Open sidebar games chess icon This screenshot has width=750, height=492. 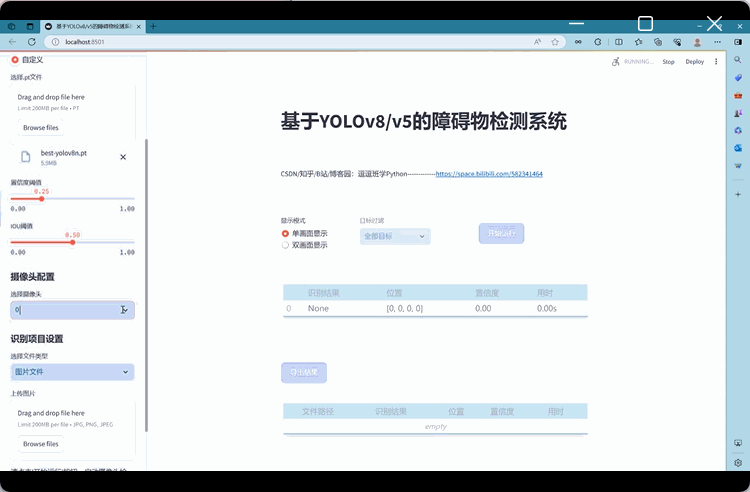click(x=738, y=113)
